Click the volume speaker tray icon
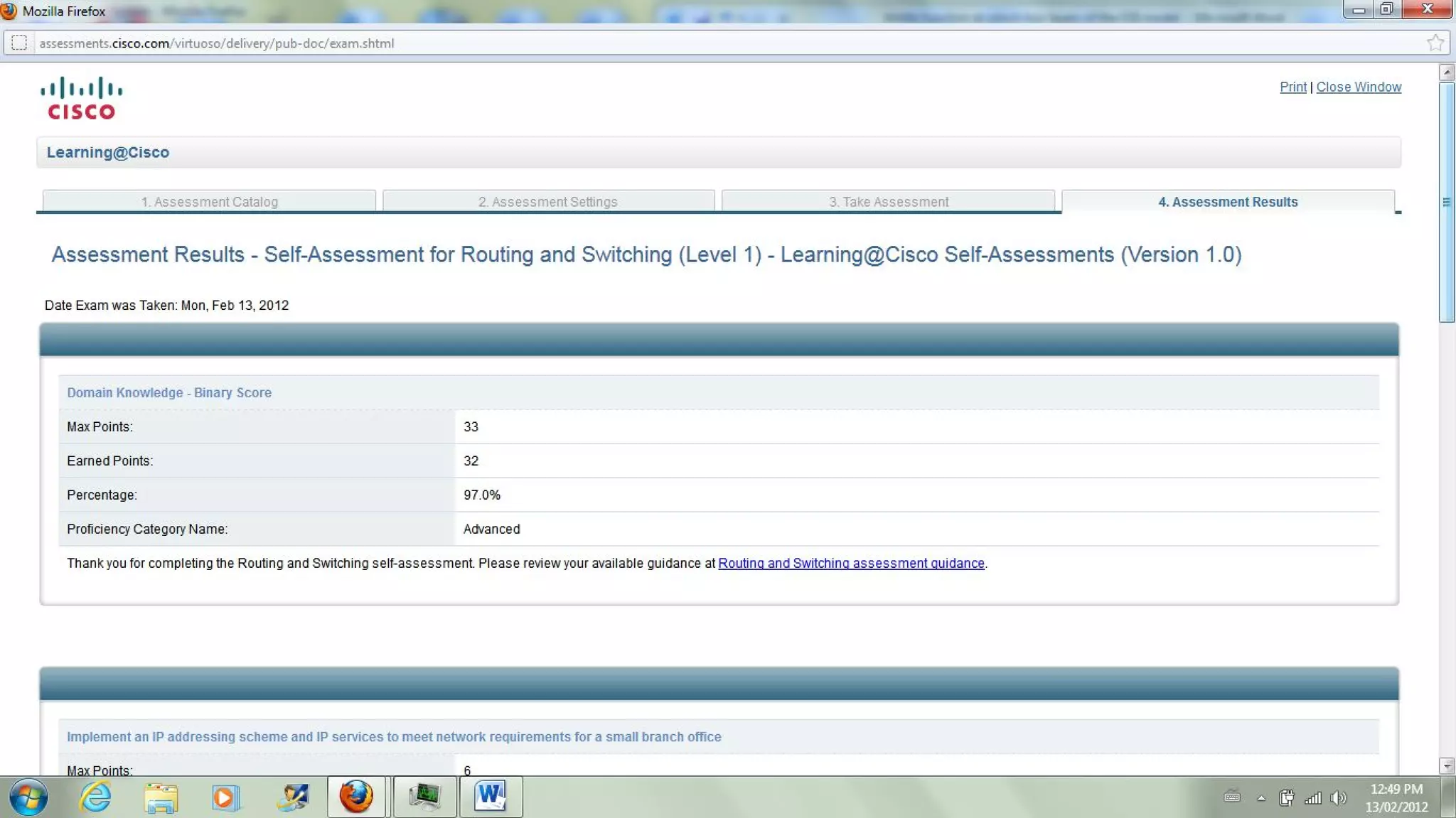This screenshot has height=818, width=1456. [1339, 798]
